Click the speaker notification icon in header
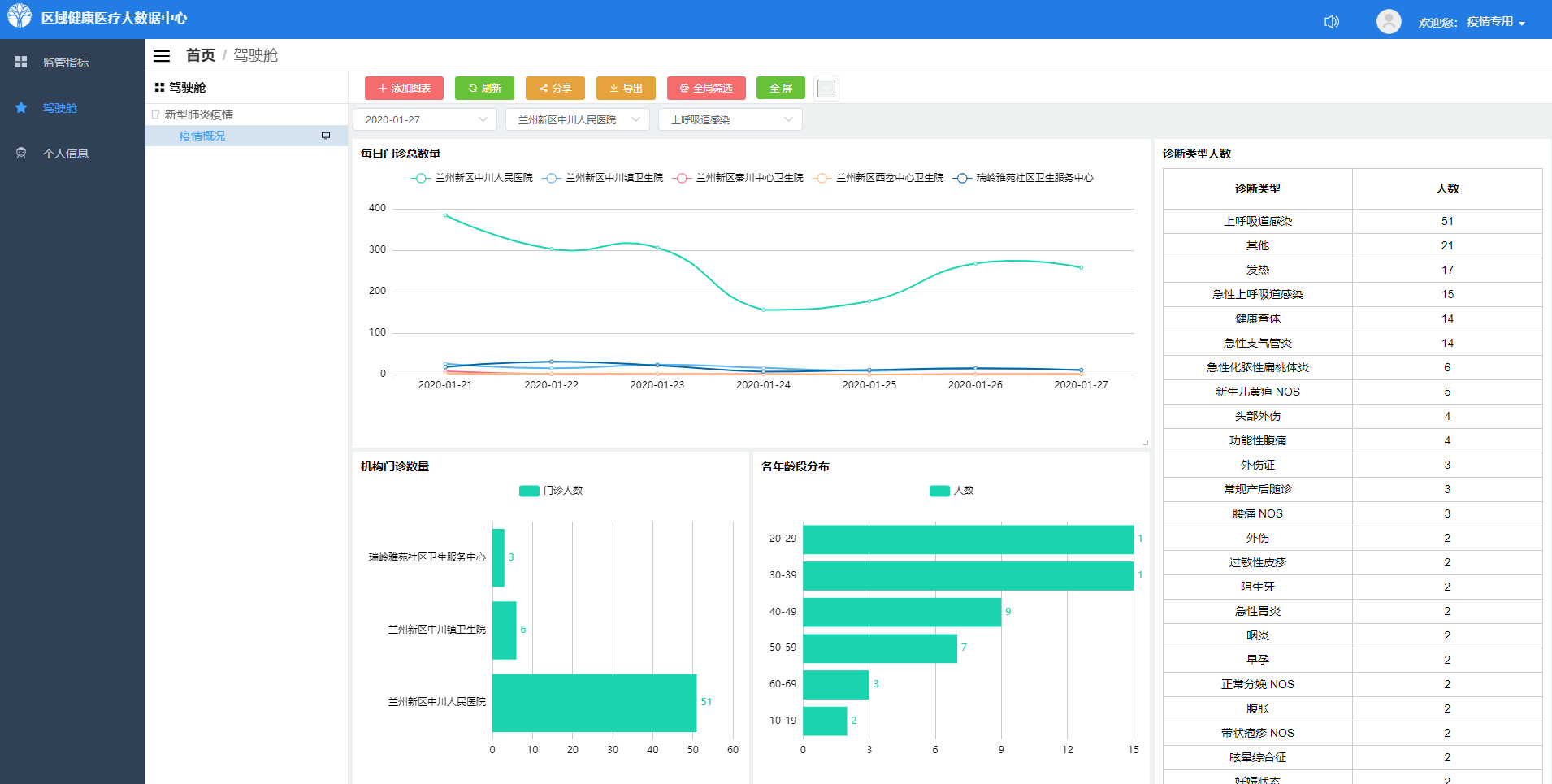Viewport: 1552px width, 784px height. [1331, 22]
